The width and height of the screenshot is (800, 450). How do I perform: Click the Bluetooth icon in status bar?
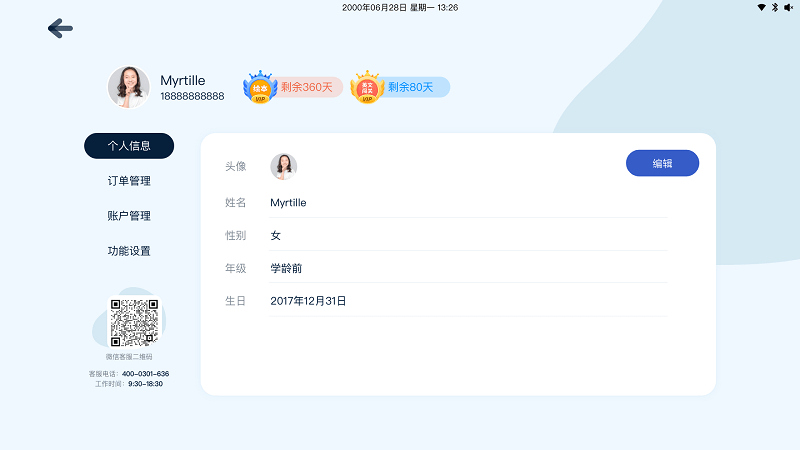pyautogui.click(x=774, y=7)
